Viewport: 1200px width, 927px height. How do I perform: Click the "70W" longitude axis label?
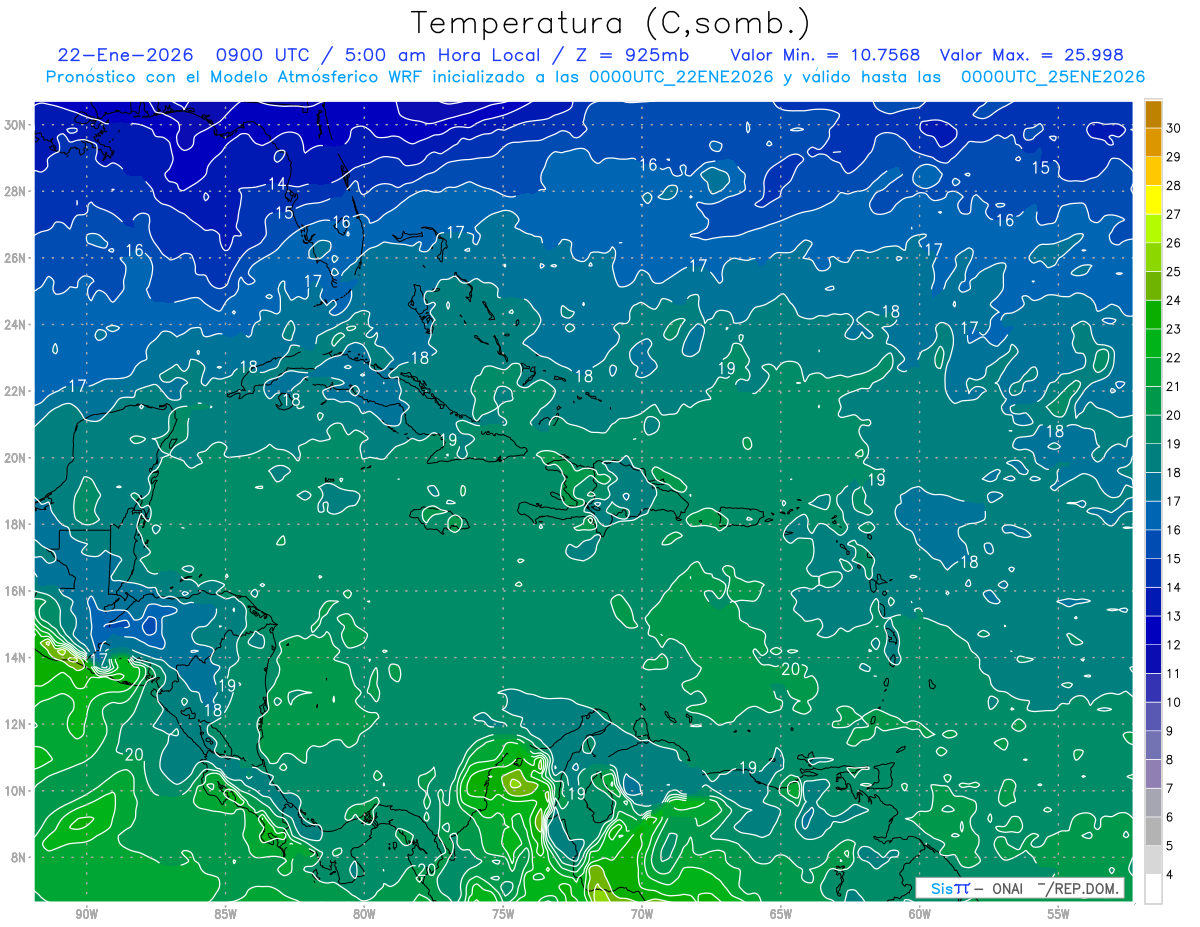click(642, 914)
